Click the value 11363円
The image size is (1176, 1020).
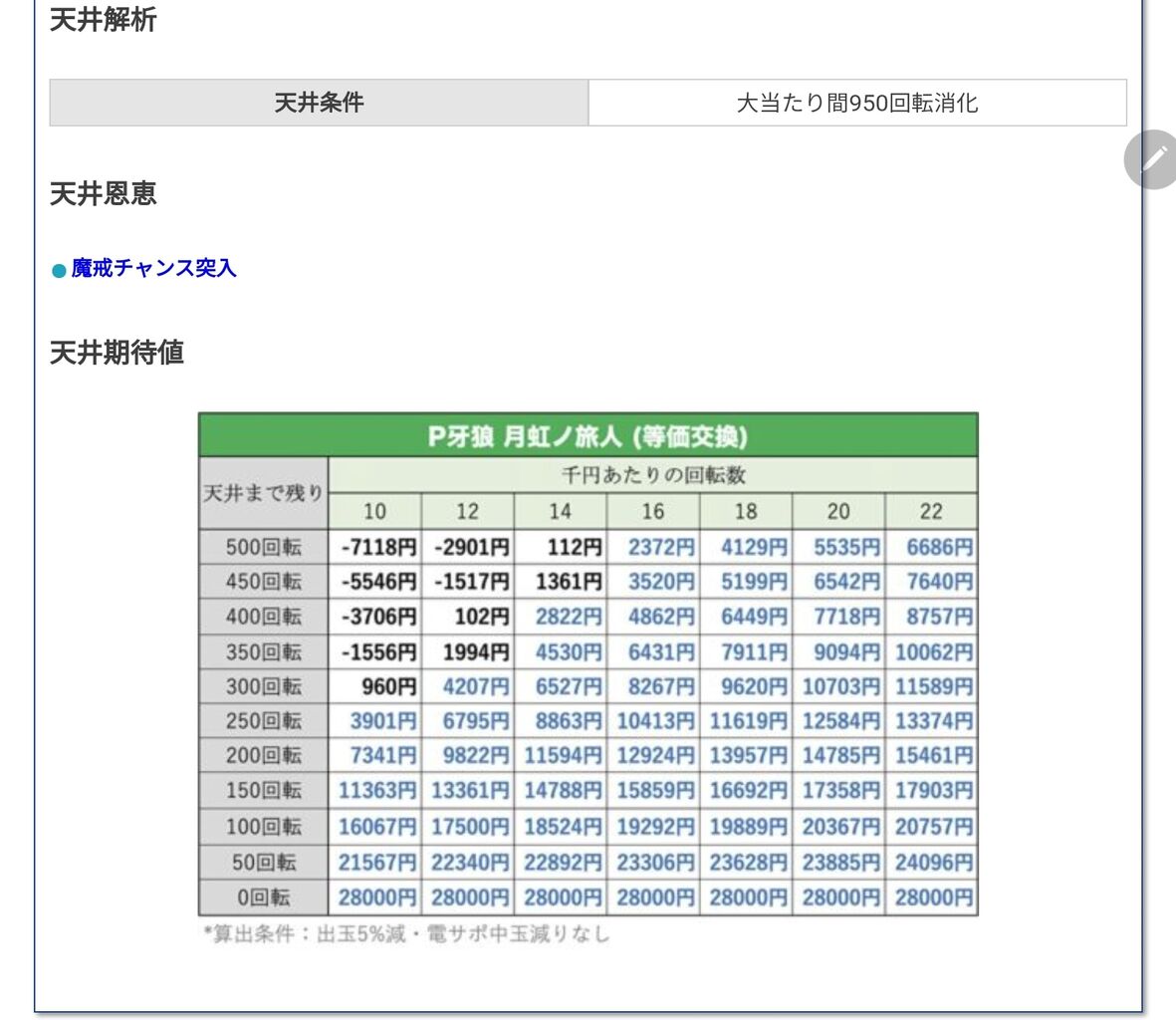[x=375, y=791]
